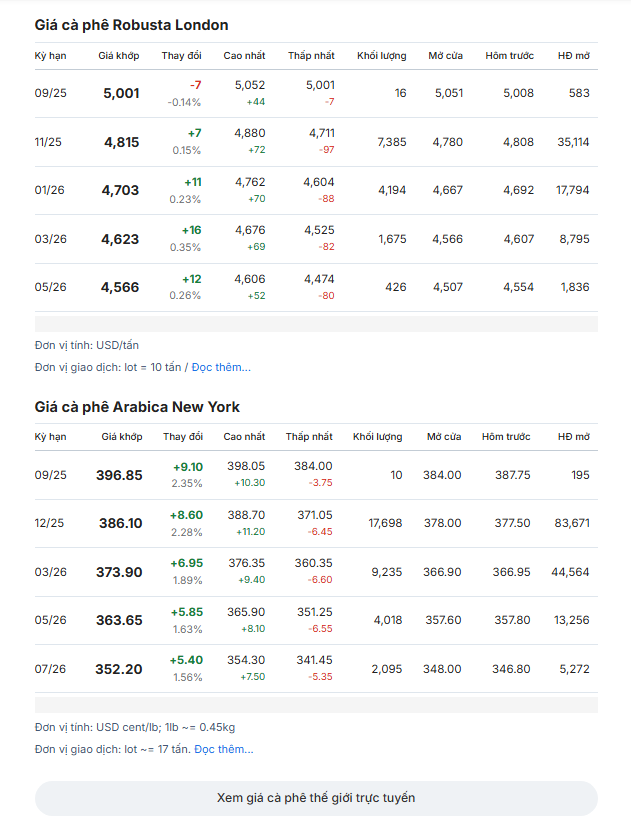Screen dimensions: 631x828
Task: Click the gray bar below Robusta table
Action: pos(316,324)
